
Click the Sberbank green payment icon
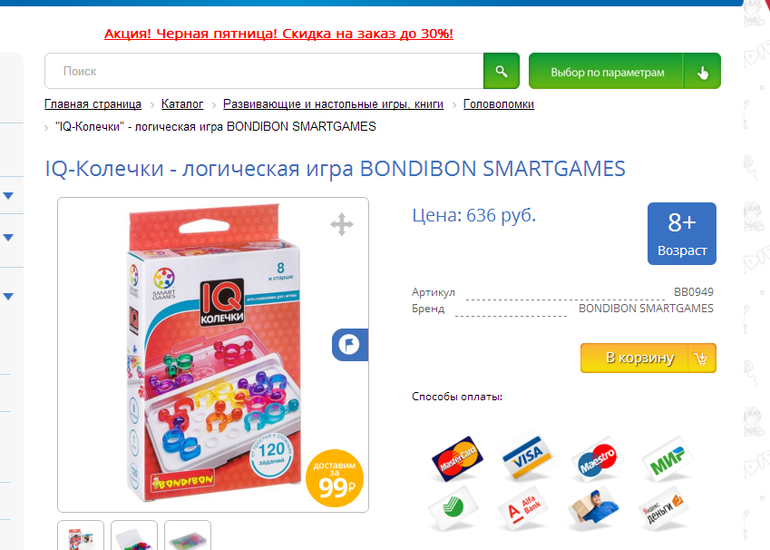point(453,508)
